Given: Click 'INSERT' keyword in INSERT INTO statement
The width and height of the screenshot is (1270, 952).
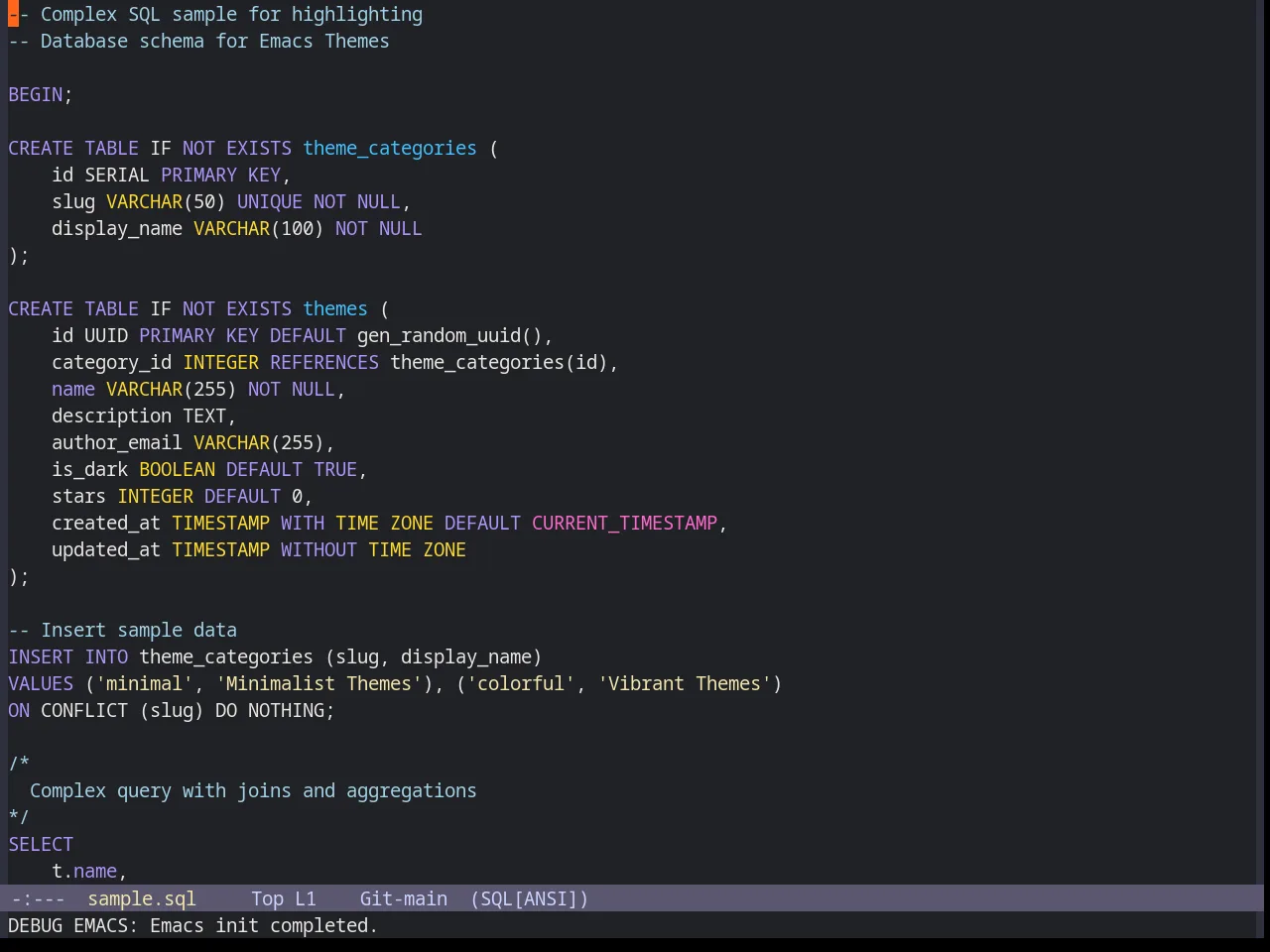Looking at the screenshot, I should pos(41,656).
